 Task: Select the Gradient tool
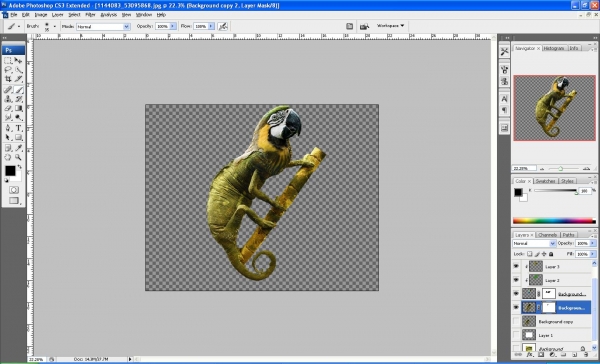pos(18,108)
